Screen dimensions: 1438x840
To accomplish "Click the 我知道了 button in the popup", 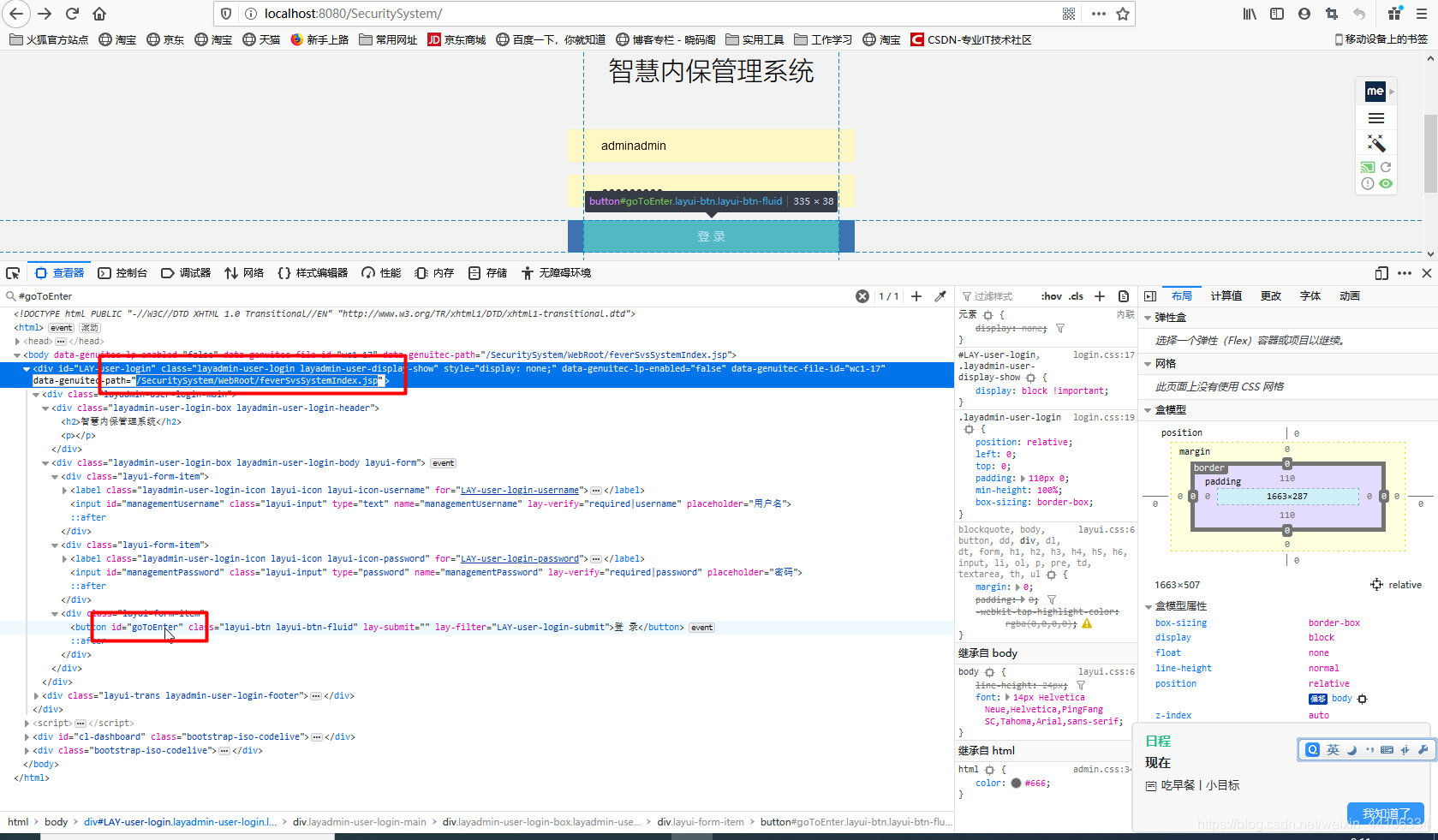I will click(1386, 813).
